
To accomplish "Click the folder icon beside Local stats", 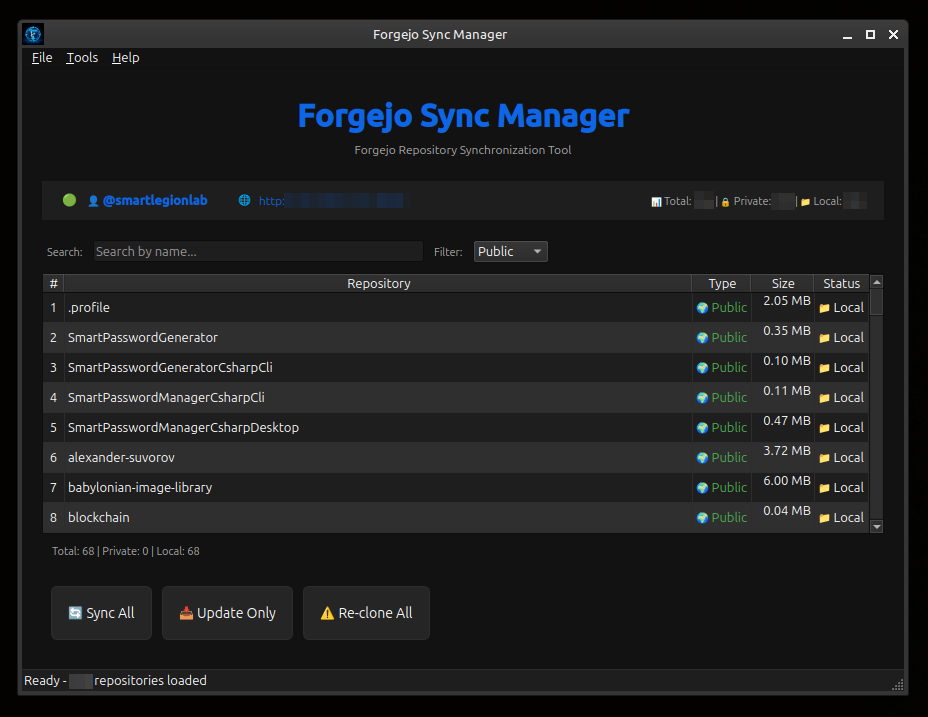I will 805,202.
